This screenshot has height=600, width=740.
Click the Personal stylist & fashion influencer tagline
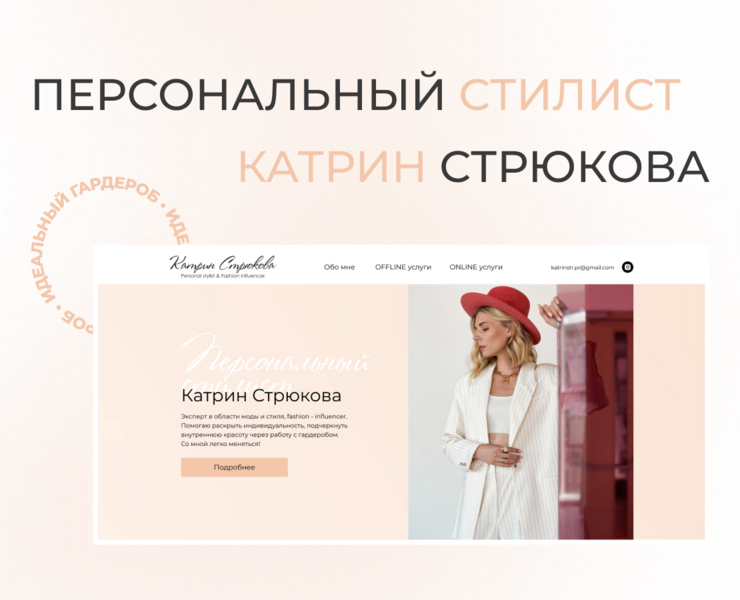(x=222, y=276)
